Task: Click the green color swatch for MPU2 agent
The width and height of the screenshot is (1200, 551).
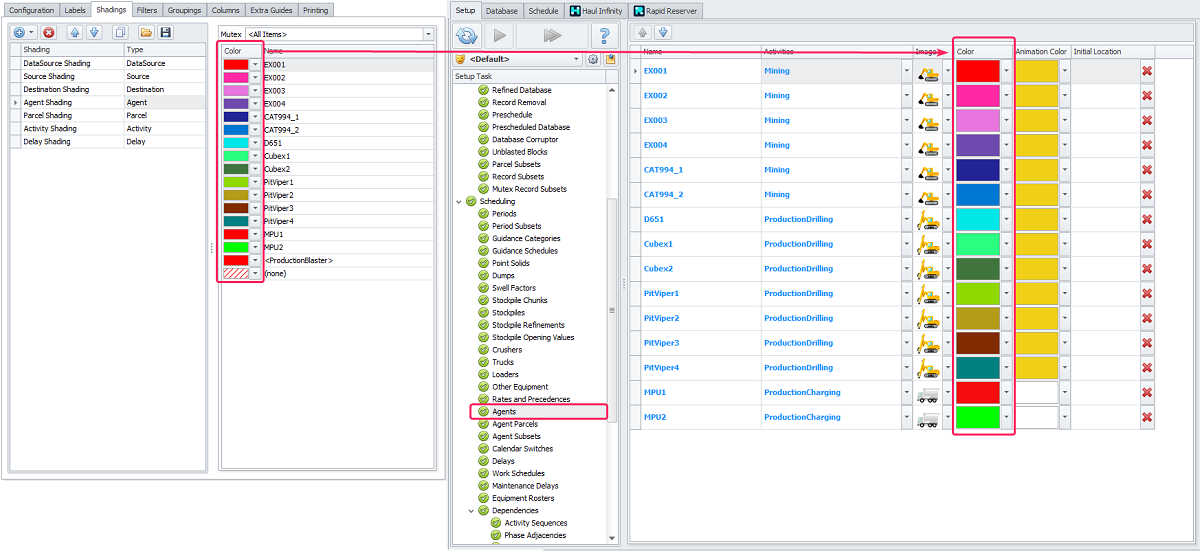Action: (x=977, y=417)
